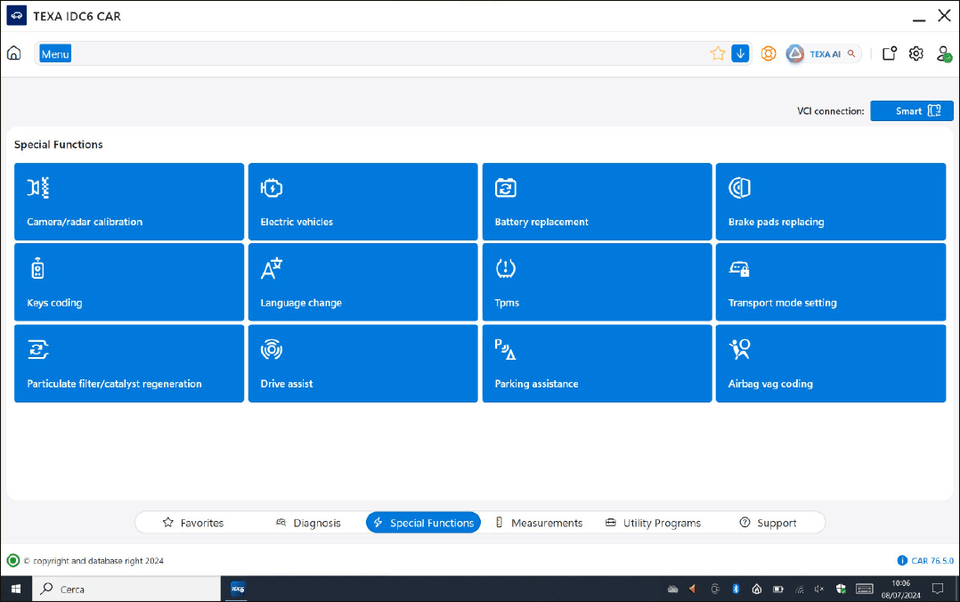Screen dimensions: 960x602
Task: Click the blue download arrow icon
Action: point(740,54)
